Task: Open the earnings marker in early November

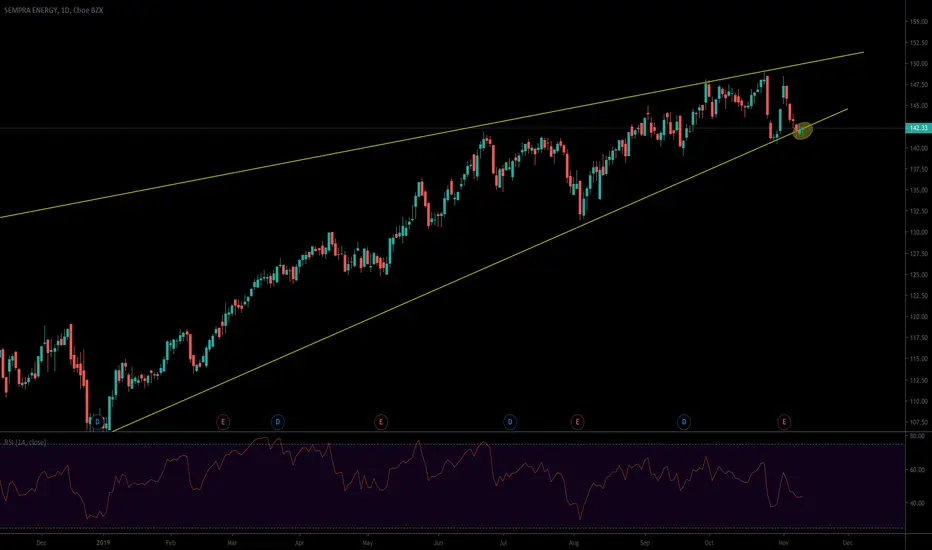Action: [784, 422]
